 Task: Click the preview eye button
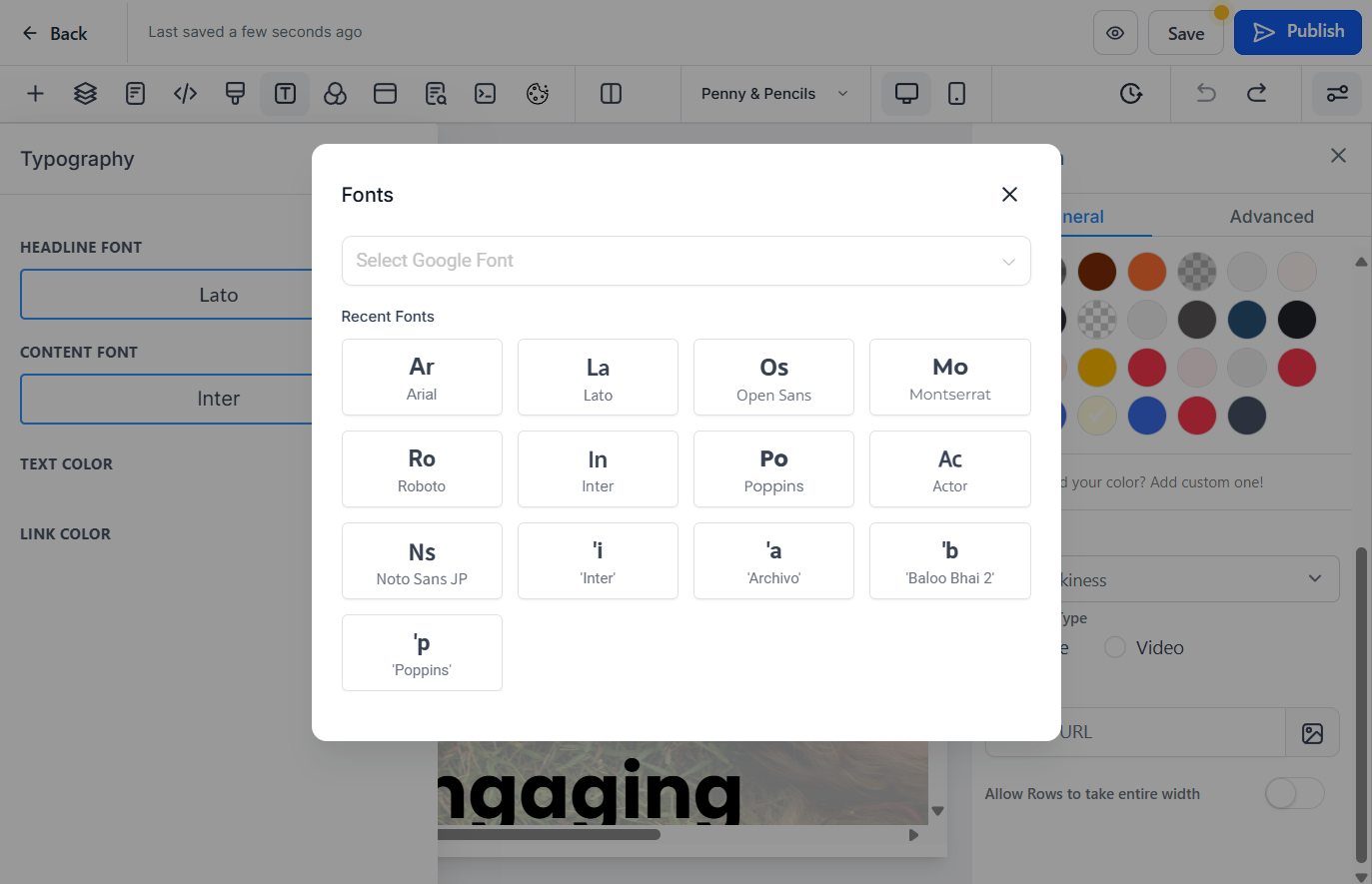tap(1115, 33)
